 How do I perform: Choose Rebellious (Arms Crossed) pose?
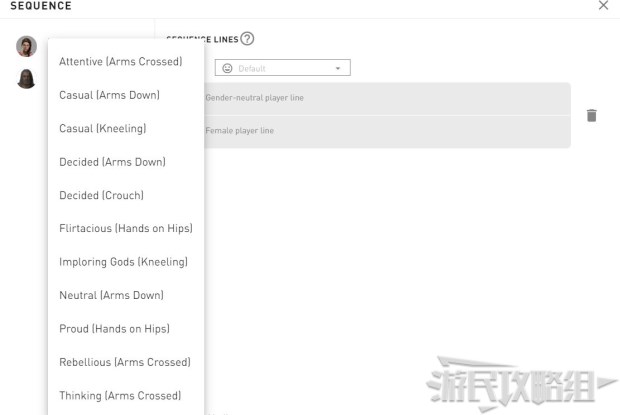click(126, 362)
